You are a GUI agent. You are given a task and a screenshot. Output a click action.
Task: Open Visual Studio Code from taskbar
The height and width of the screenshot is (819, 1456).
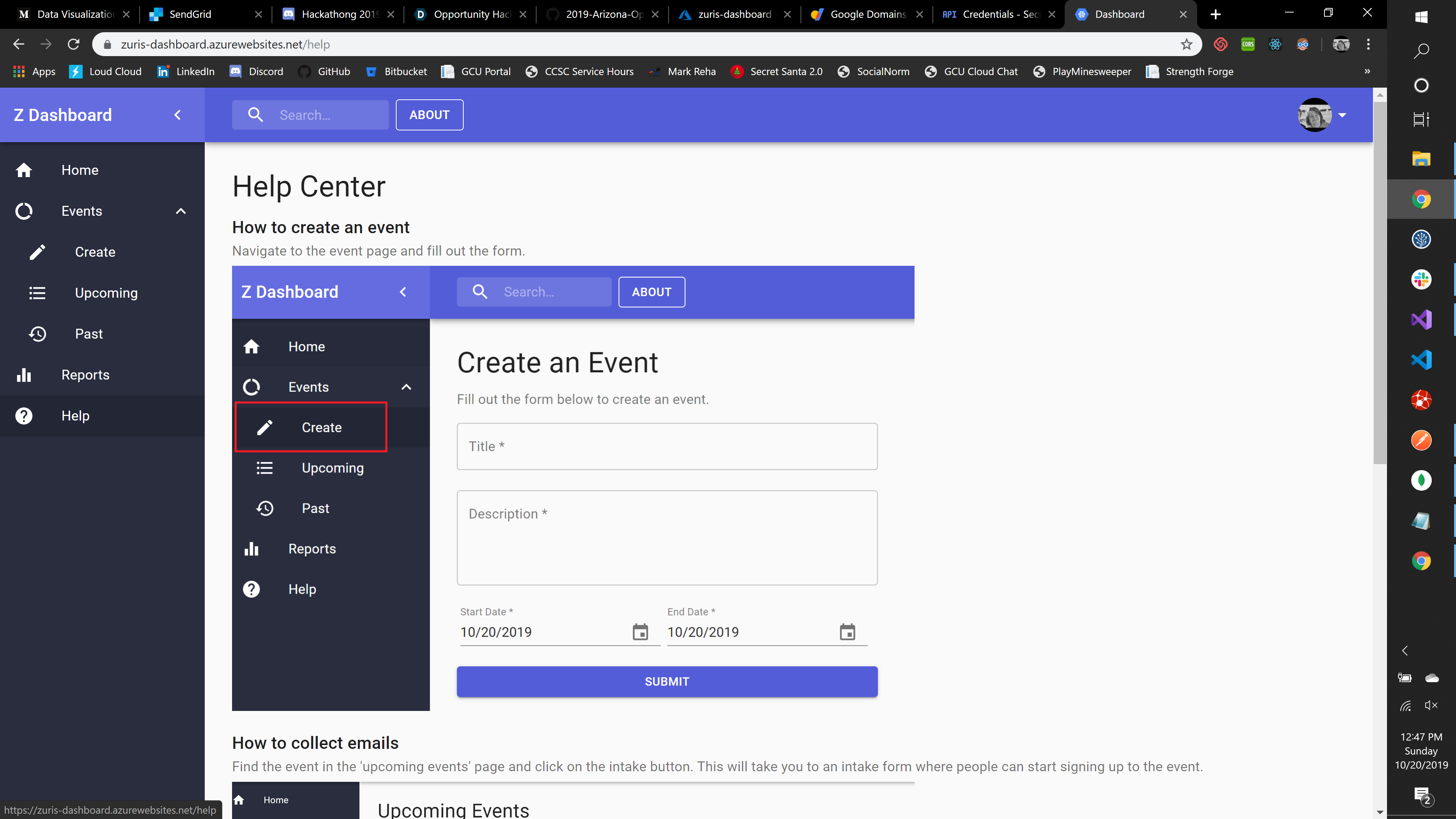coord(1421,359)
